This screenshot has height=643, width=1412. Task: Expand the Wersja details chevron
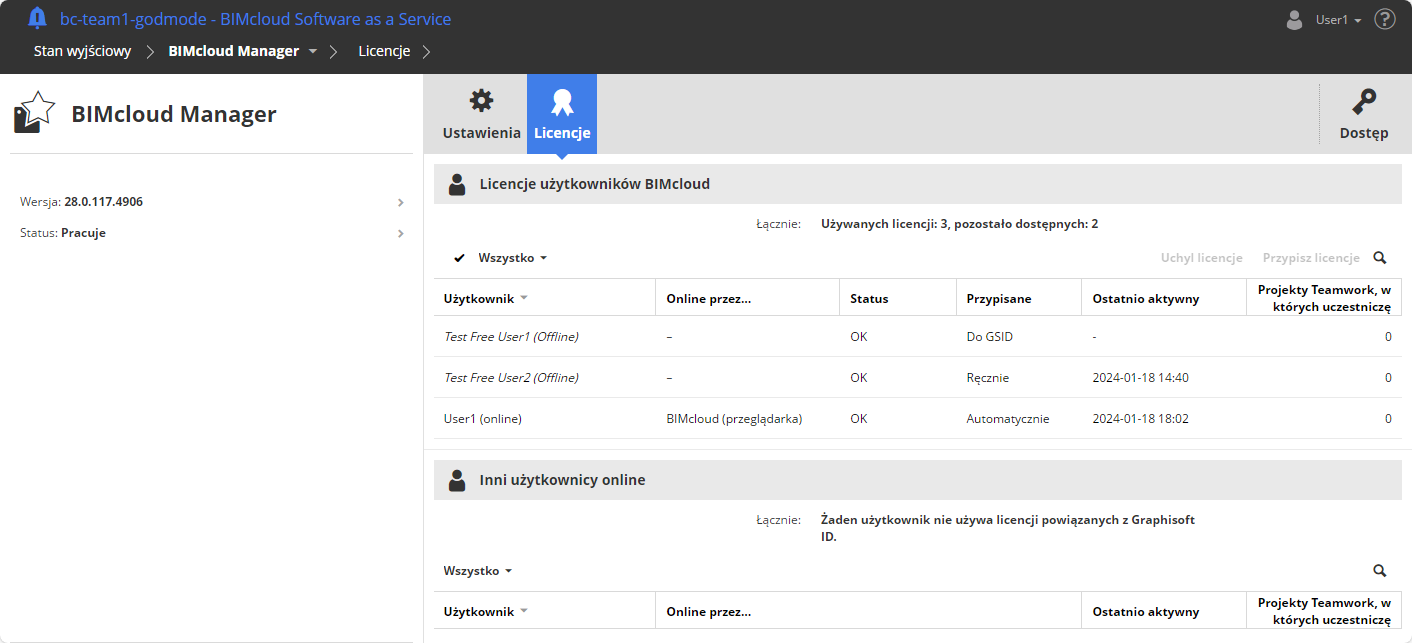401,202
